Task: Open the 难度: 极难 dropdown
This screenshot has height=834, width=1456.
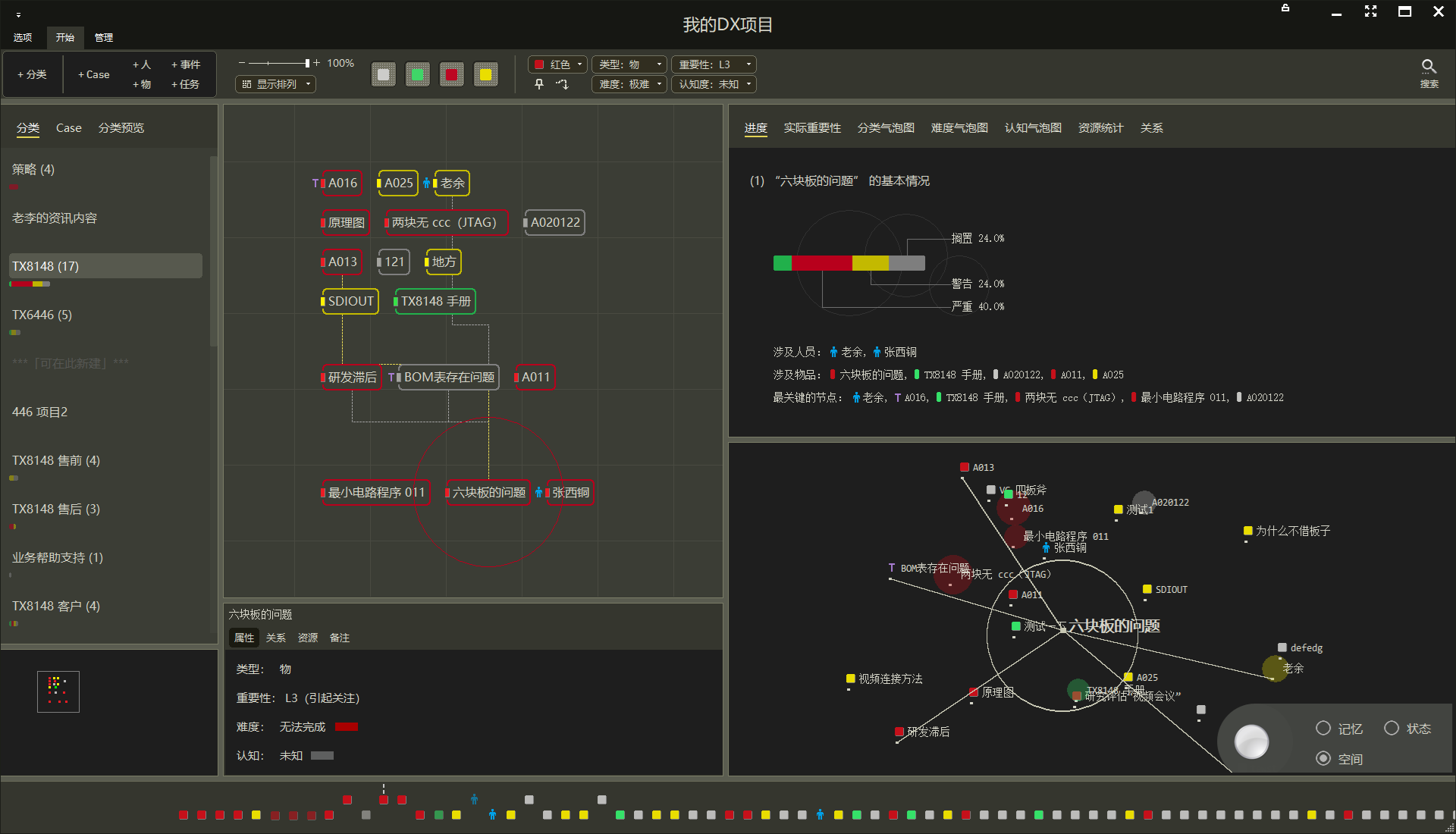Action: point(629,84)
